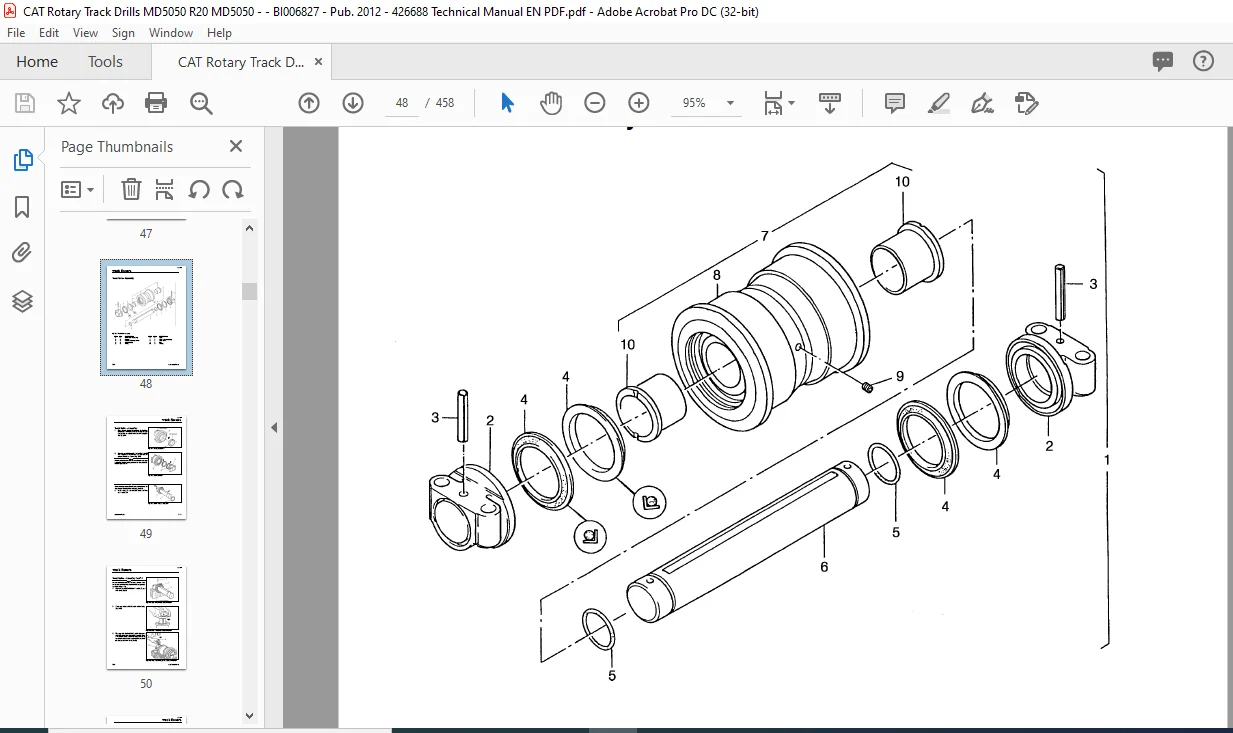
Task: Select the CAT Rotary Track document tab
Action: pos(242,61)
